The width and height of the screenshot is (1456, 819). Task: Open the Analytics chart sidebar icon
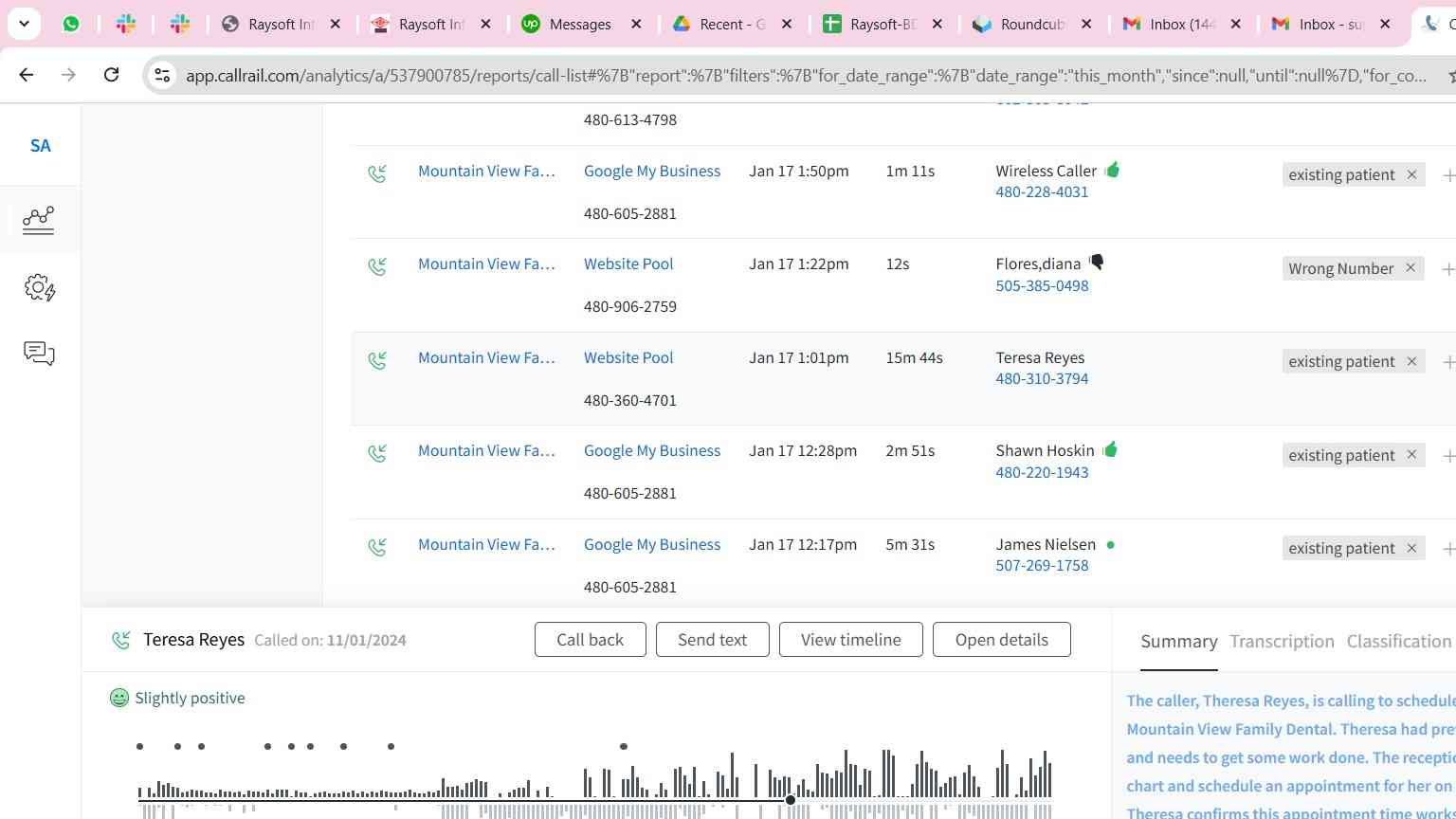pyautogui.click(x=39, y=220)
